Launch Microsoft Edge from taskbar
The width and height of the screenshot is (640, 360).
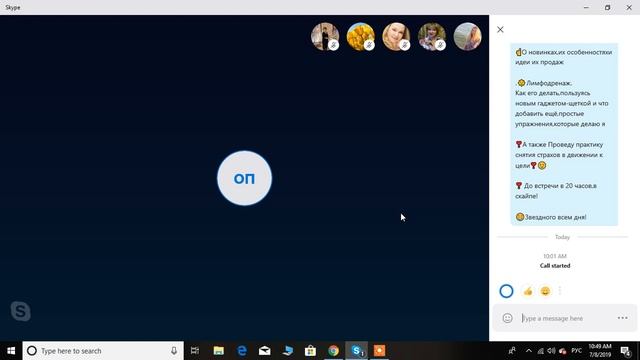click(242, 351)
